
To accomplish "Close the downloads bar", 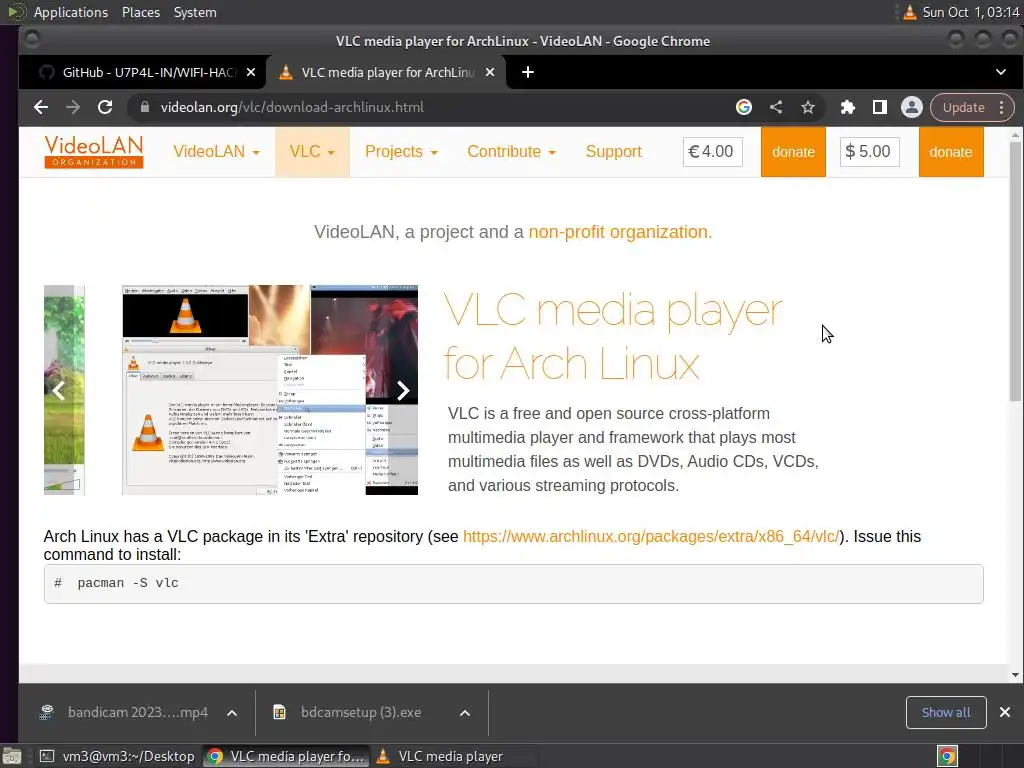I will pos(1005,712).
